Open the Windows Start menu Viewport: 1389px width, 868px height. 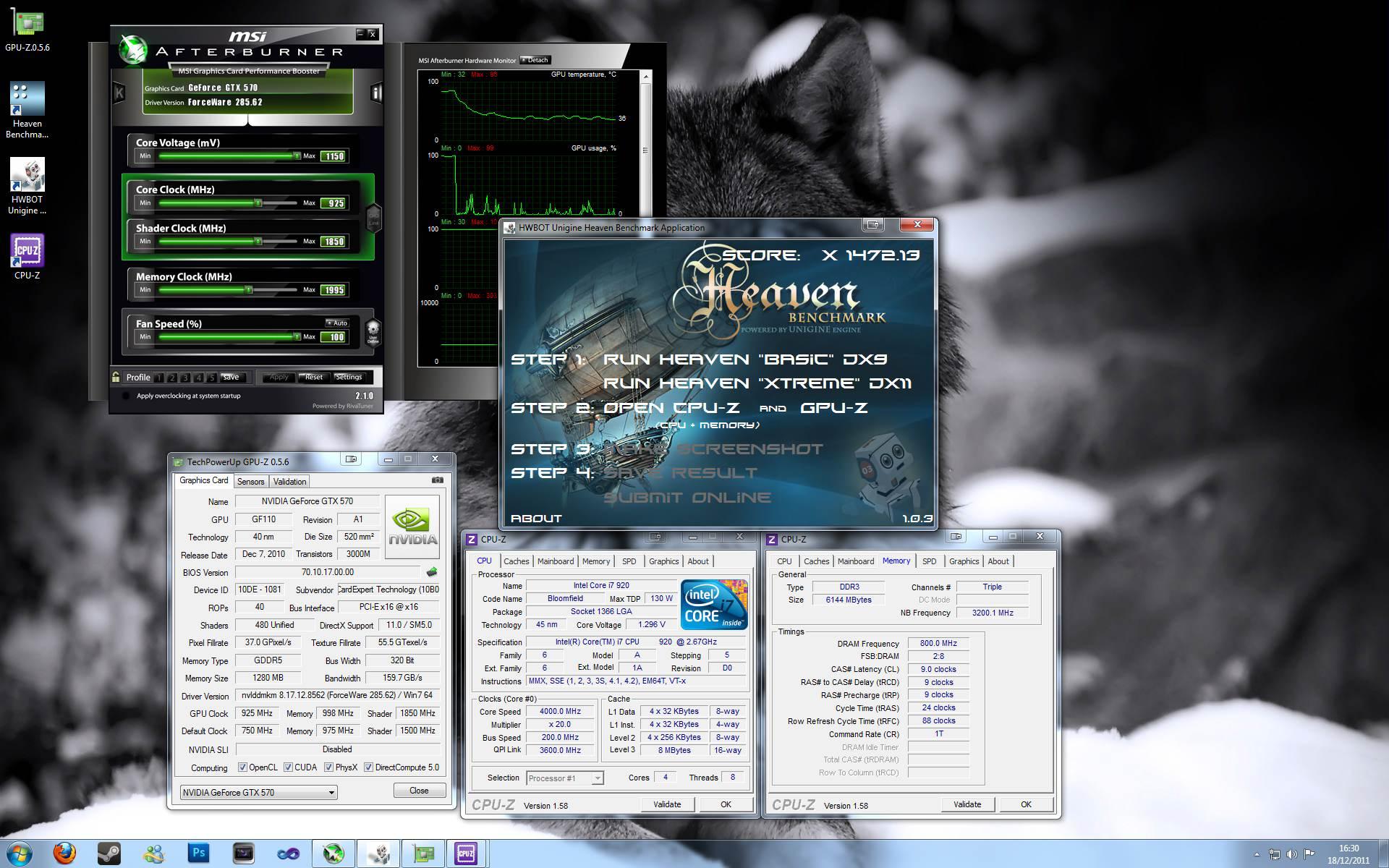coord(19,854)
